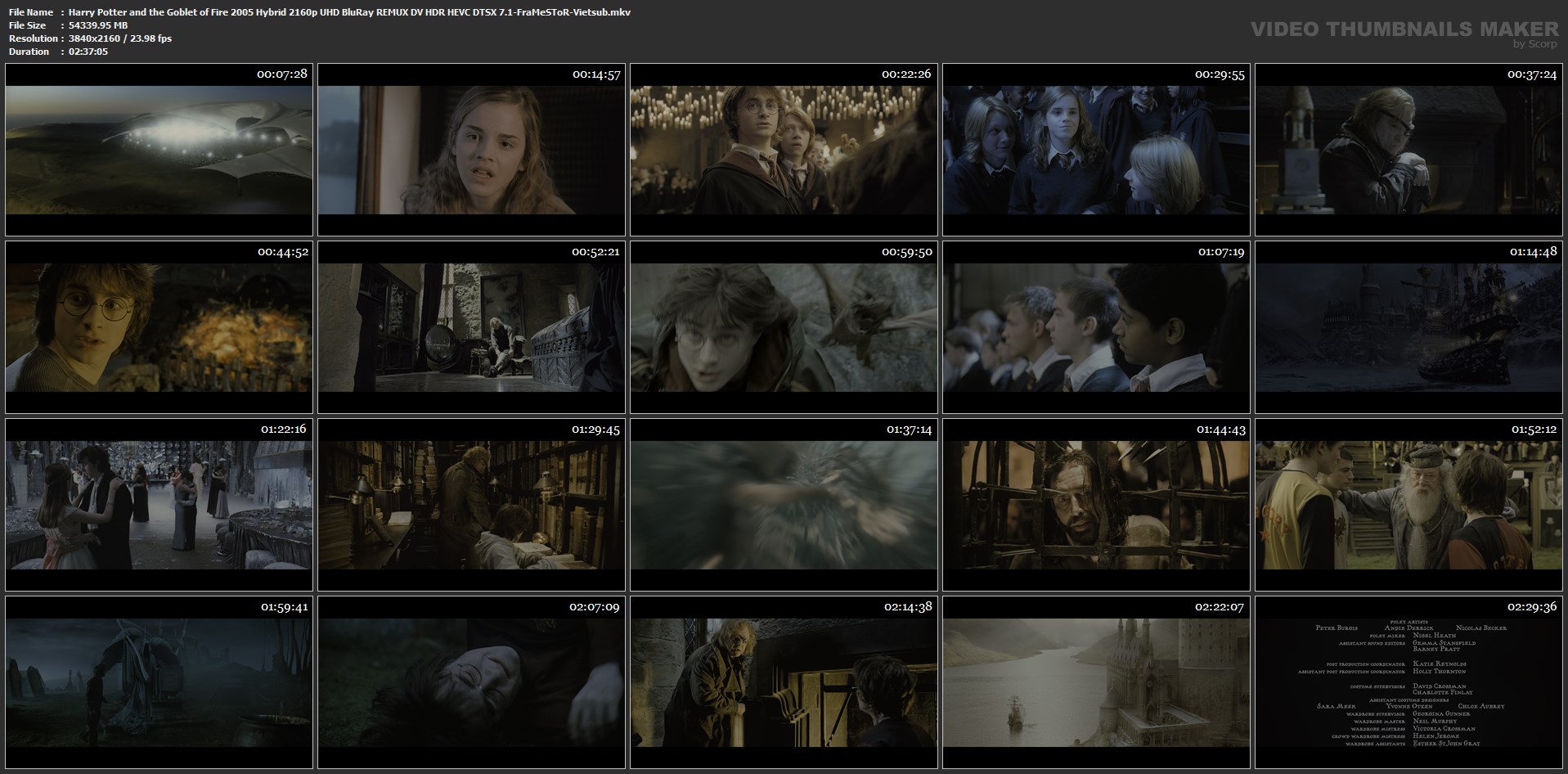Click the timestamp label 01:44:43
The image size is (1568, 774).
pos(1220,429)
